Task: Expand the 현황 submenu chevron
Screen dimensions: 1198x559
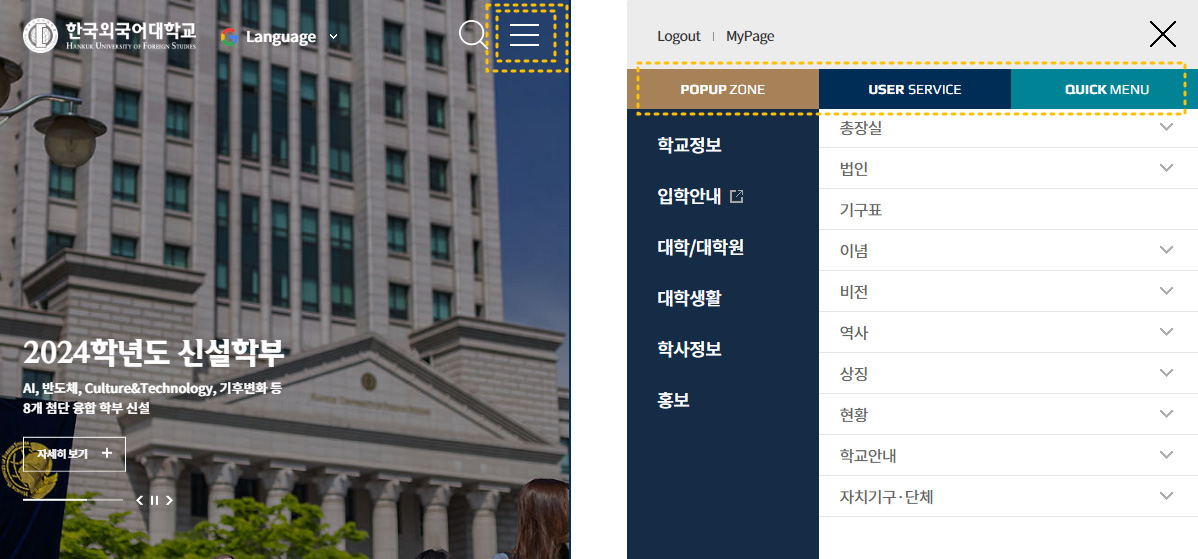Action: pos(1166,414)
